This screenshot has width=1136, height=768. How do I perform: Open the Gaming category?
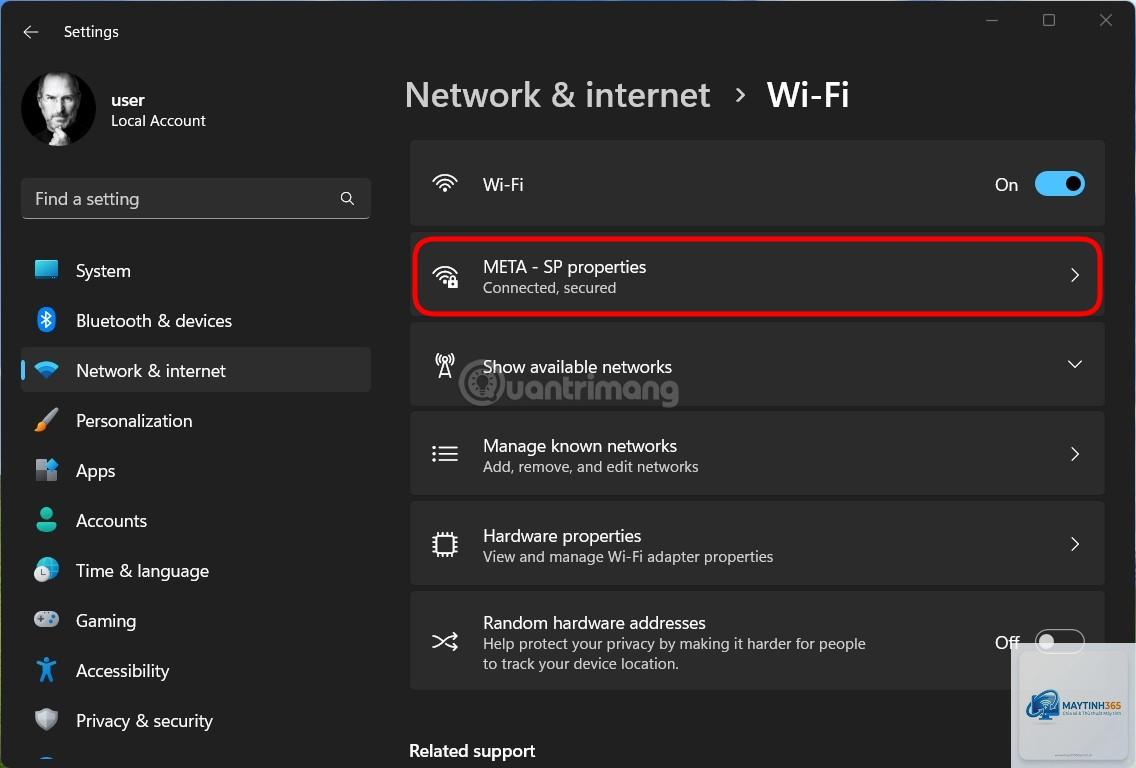(196, 620)
